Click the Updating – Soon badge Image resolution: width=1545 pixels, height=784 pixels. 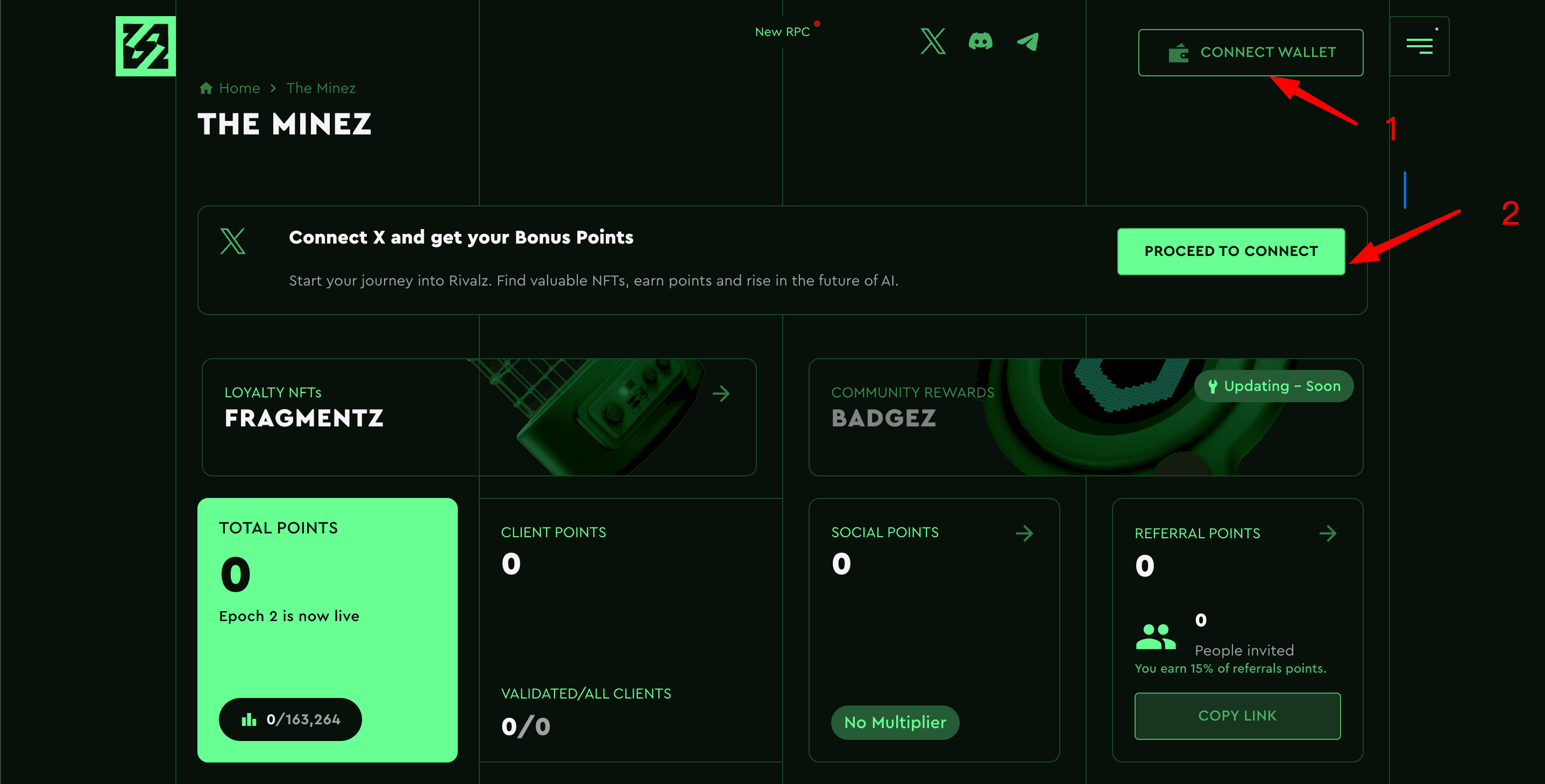click(x=1273, y=386)
